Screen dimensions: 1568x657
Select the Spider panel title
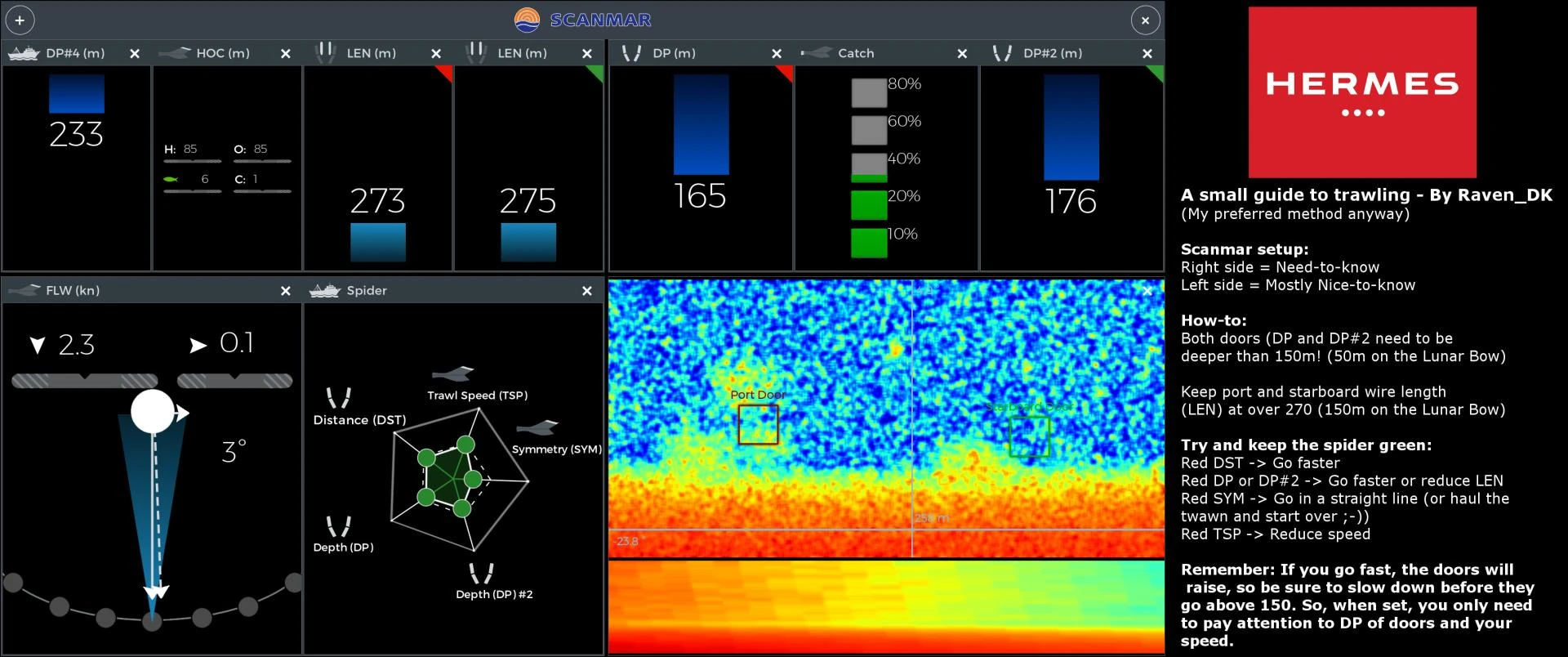[367, 291]
